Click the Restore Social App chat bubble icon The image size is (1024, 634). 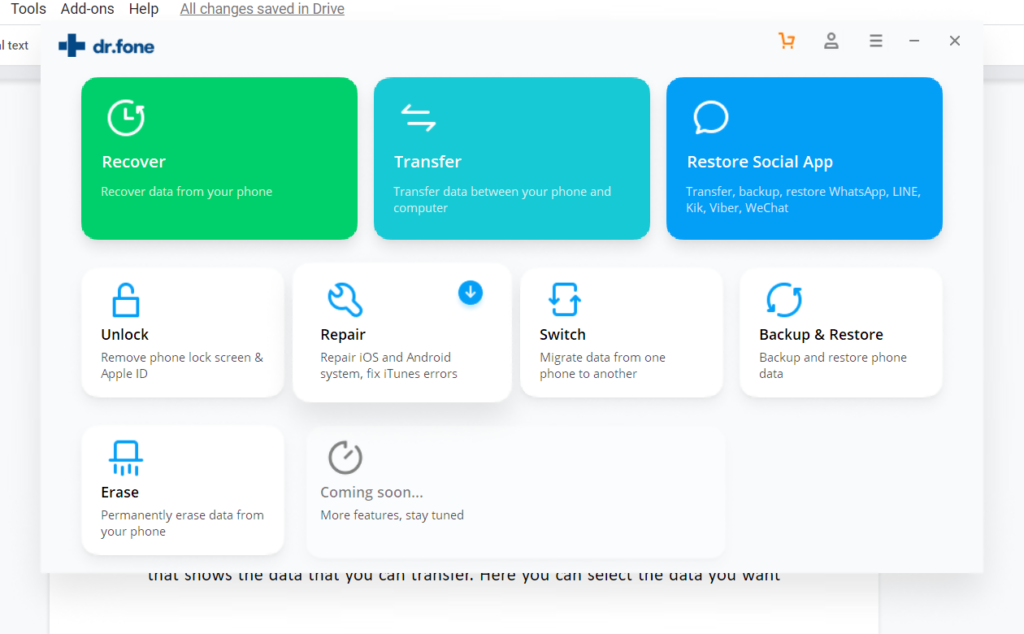pos(711,118)
